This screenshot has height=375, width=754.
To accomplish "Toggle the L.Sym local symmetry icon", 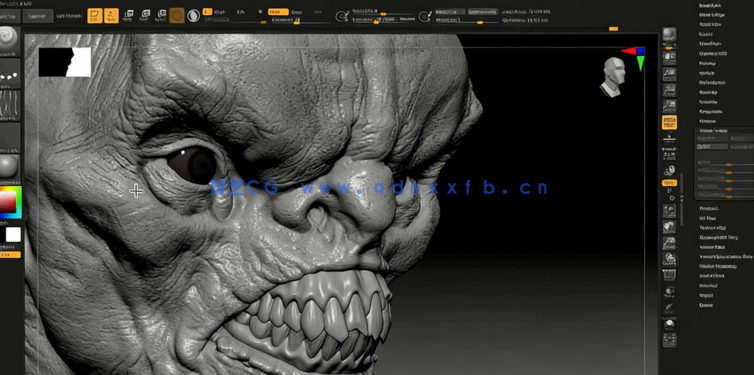I will (669, 170).
